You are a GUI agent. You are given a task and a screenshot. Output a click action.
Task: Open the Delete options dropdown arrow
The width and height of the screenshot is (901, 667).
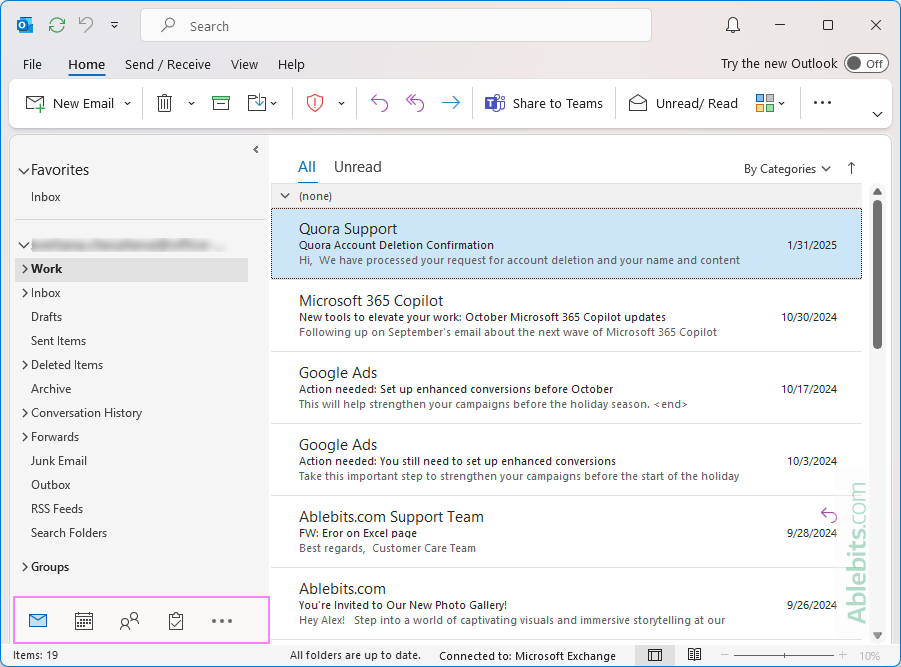click(191, 104)
